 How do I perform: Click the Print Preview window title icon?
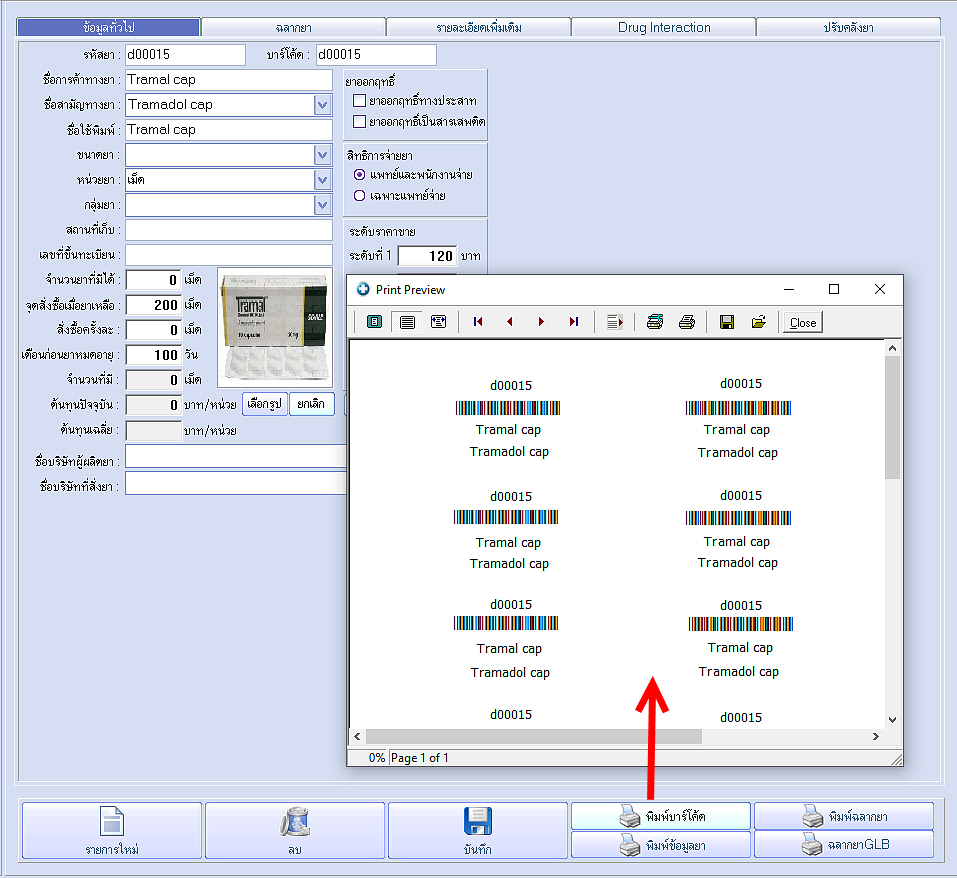point(363,289)
